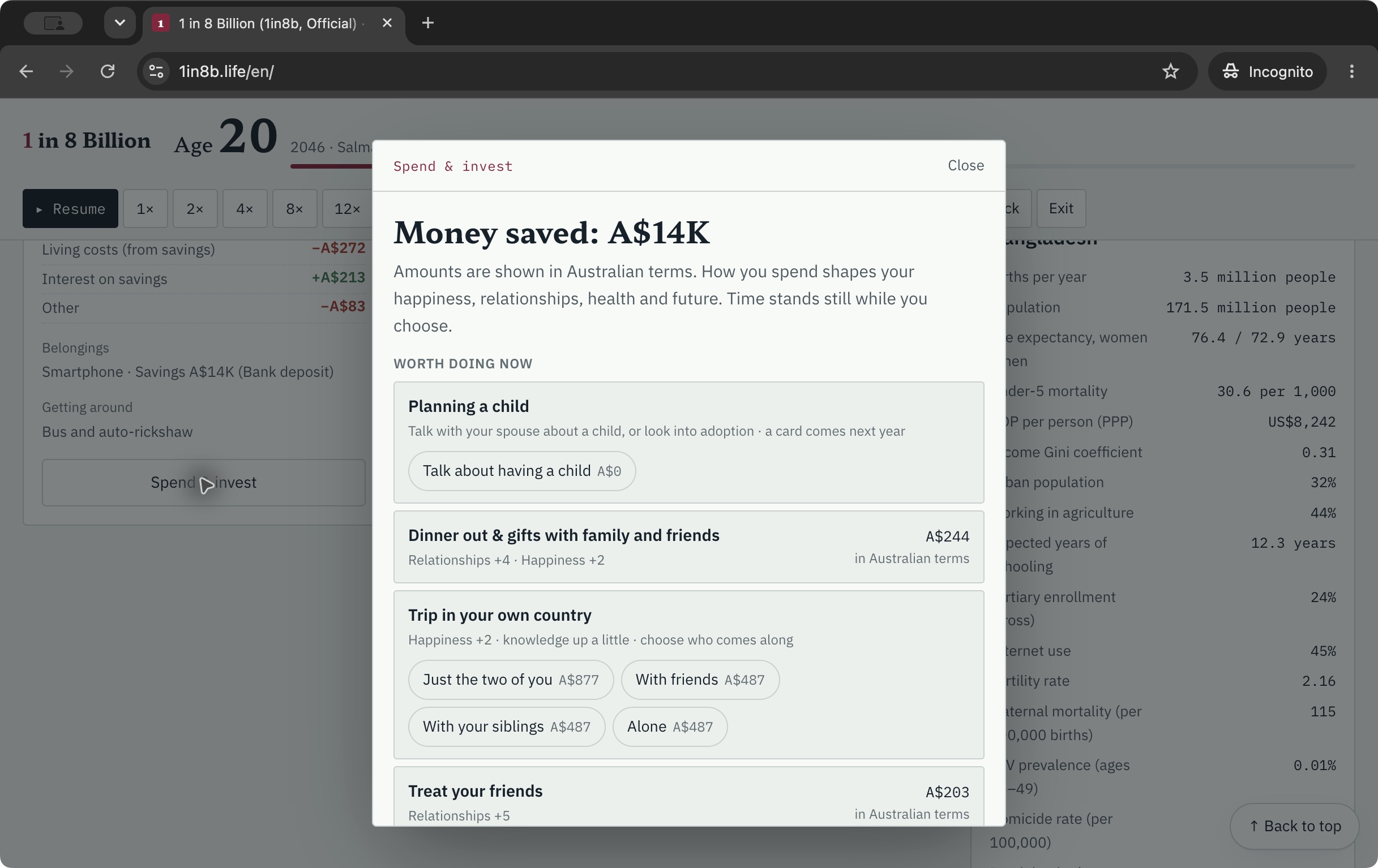Click the Back to top button

(1294, 826)
